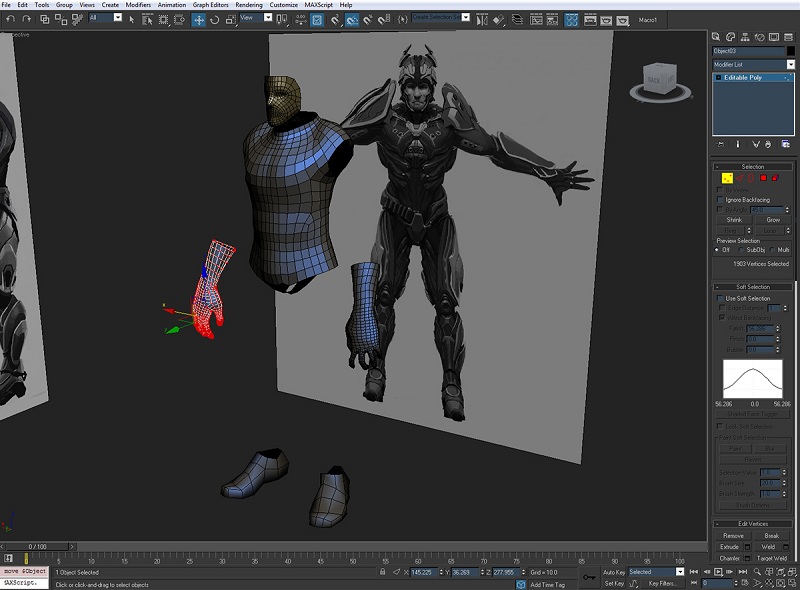The height and width of the screenshot is (590, 800).
Task: Click the Undo arrow in the main toolbar
Action: [11, 19]
